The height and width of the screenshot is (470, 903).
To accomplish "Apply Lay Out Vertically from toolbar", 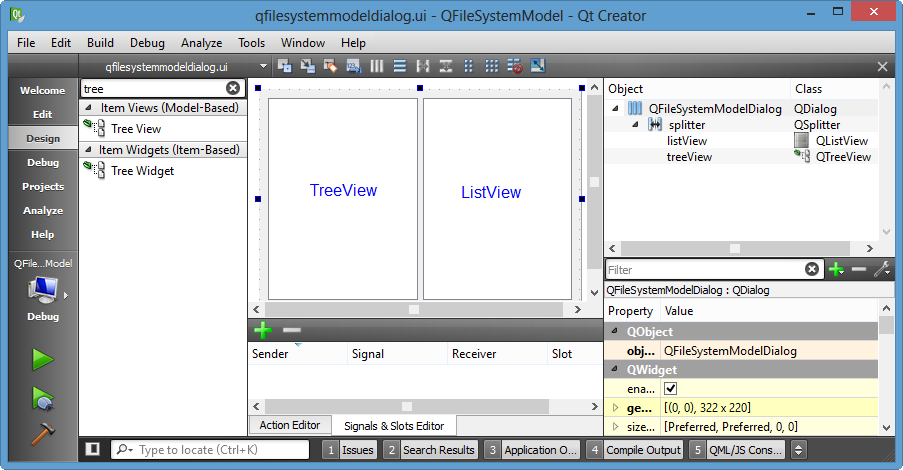I will (400, 66).
